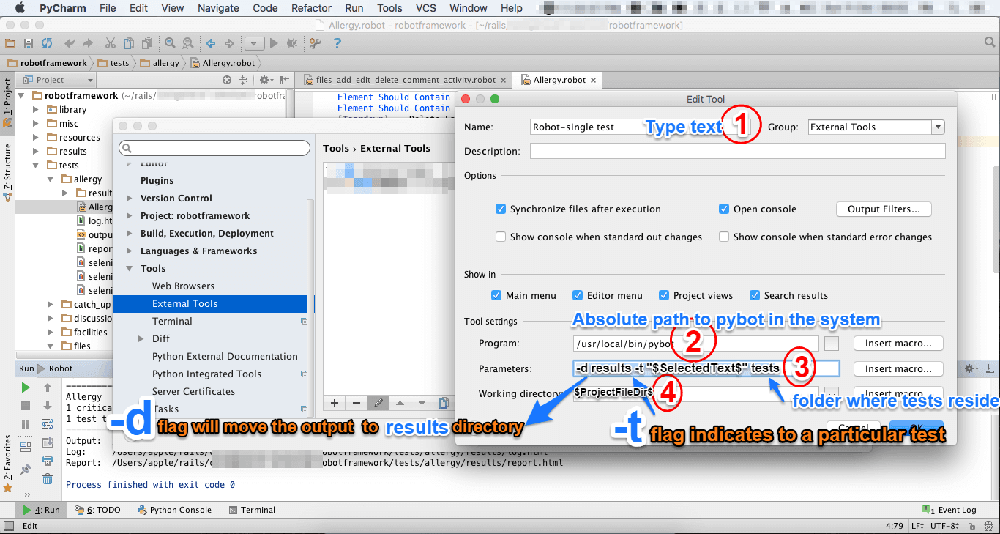Click Scroll from Source target icon
This screenshot has height=534, width=1000.
point(226,80)
